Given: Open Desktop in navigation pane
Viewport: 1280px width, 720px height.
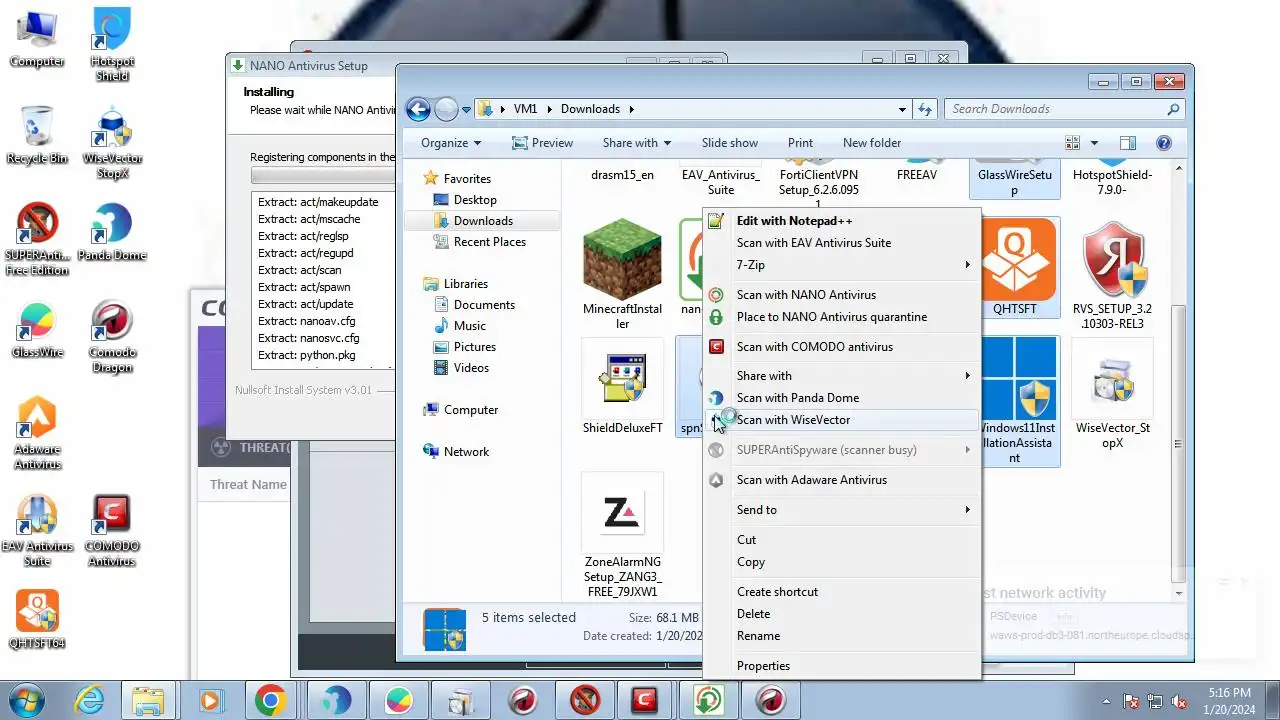Looking at the screenshot, I should click(475, 200).
